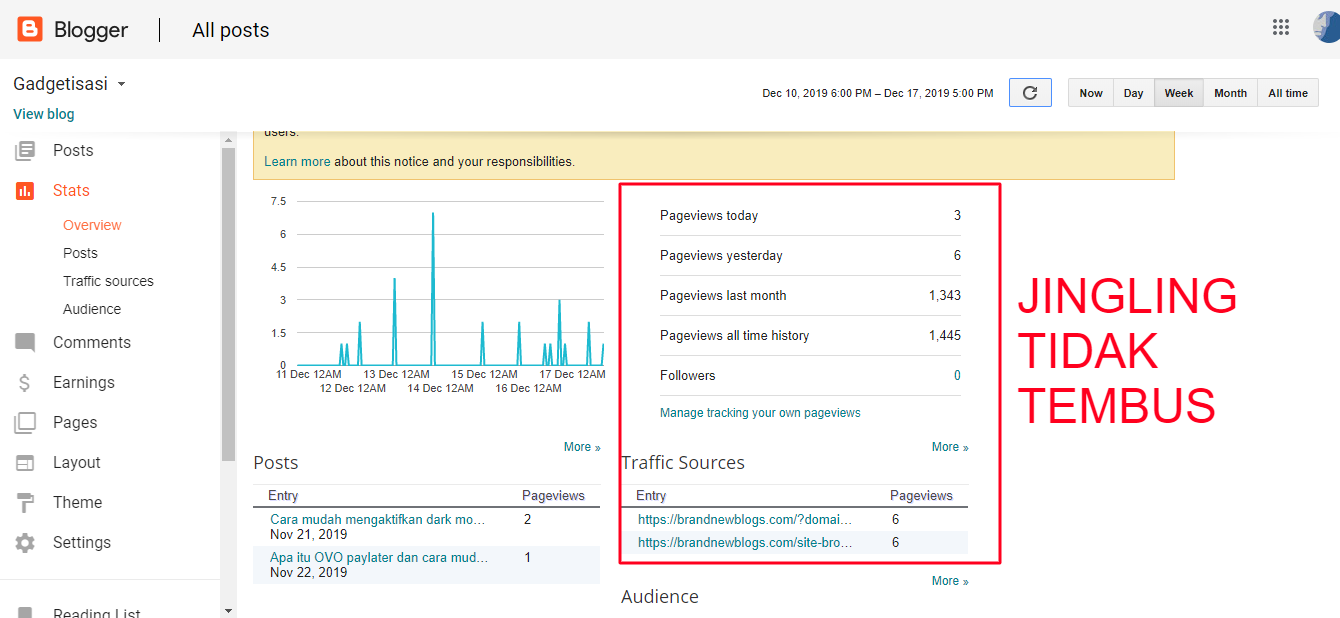
Task: Select the Audience stats sub-item
Action: pos(92,310)
